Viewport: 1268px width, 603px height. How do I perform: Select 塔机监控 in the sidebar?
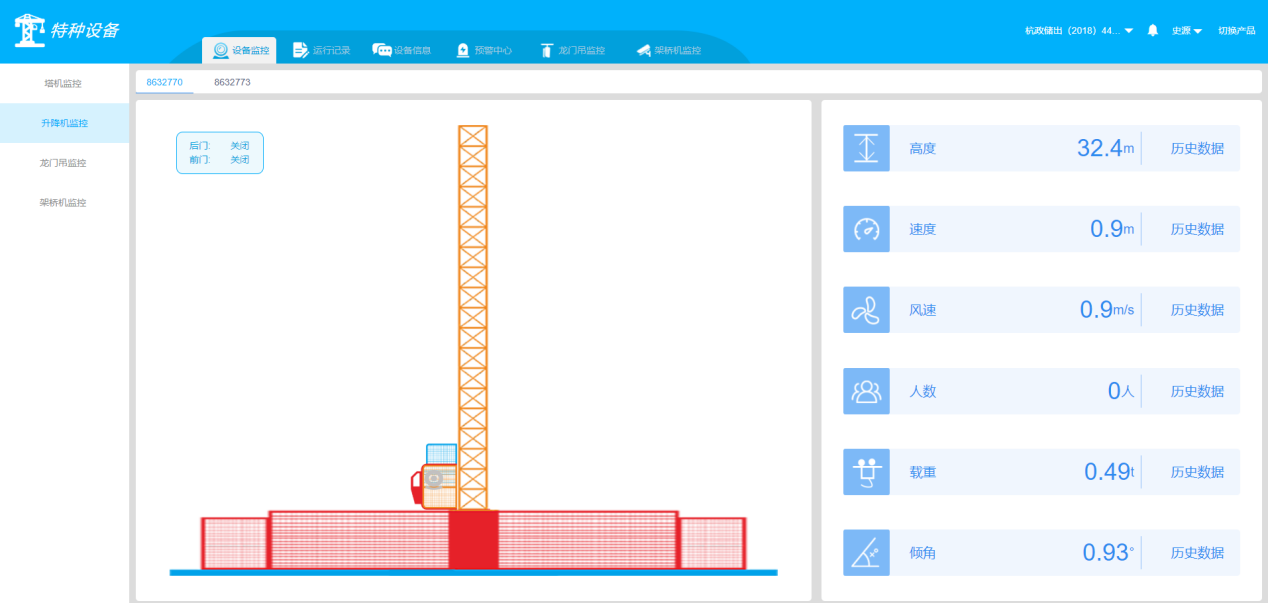64,83
